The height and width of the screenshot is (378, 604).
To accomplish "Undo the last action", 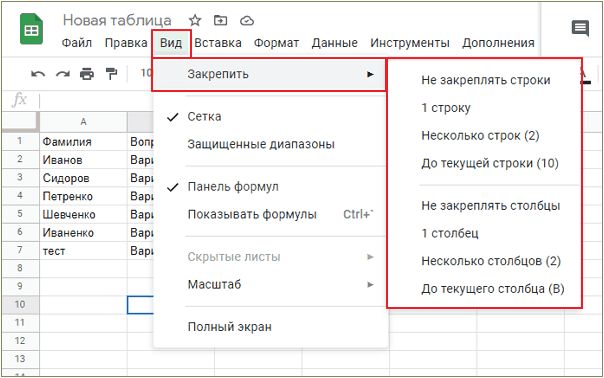I will tap(38, 74).
